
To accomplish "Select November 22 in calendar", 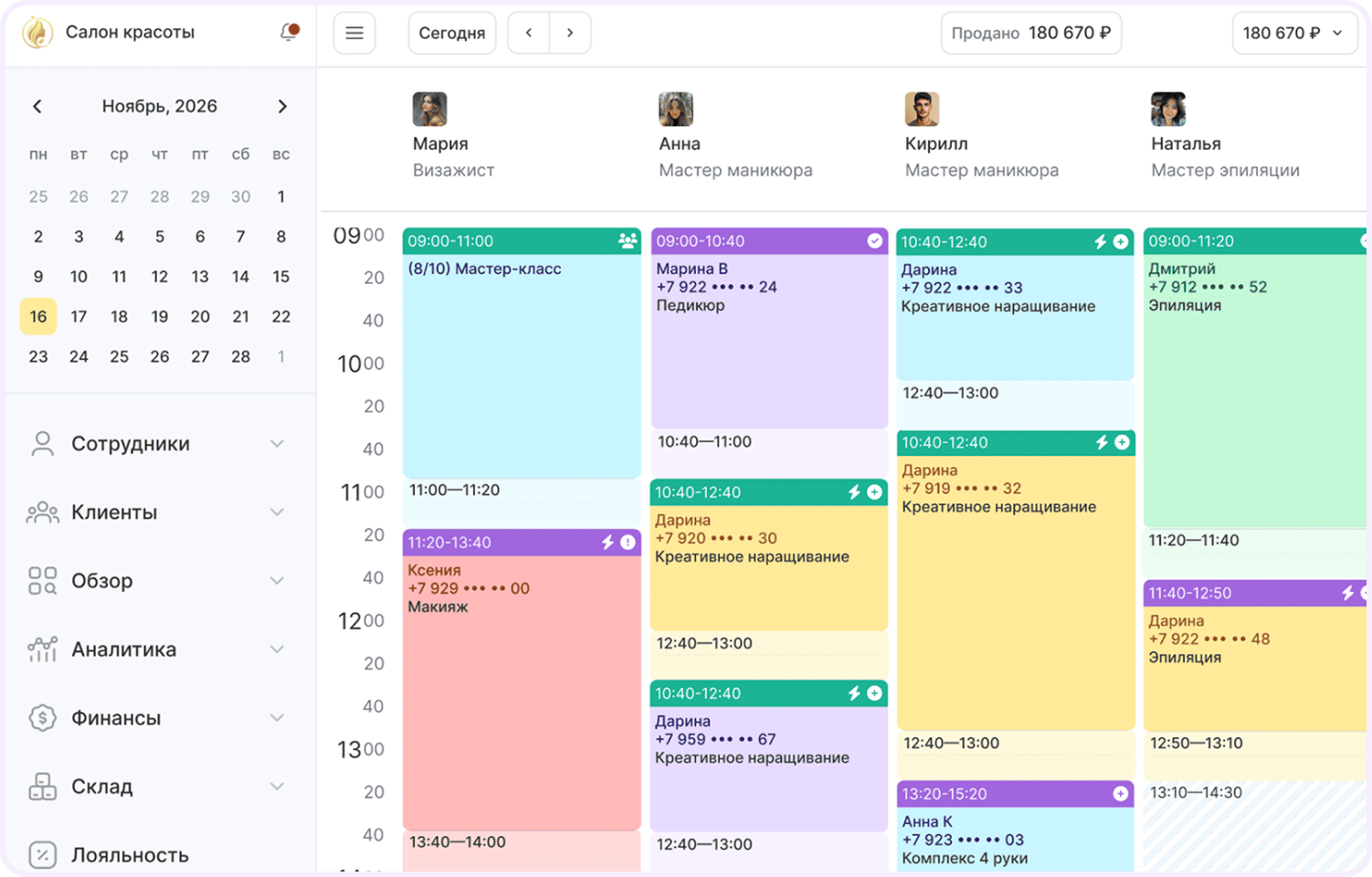I will pyautogui.click(x=281, y=316).
